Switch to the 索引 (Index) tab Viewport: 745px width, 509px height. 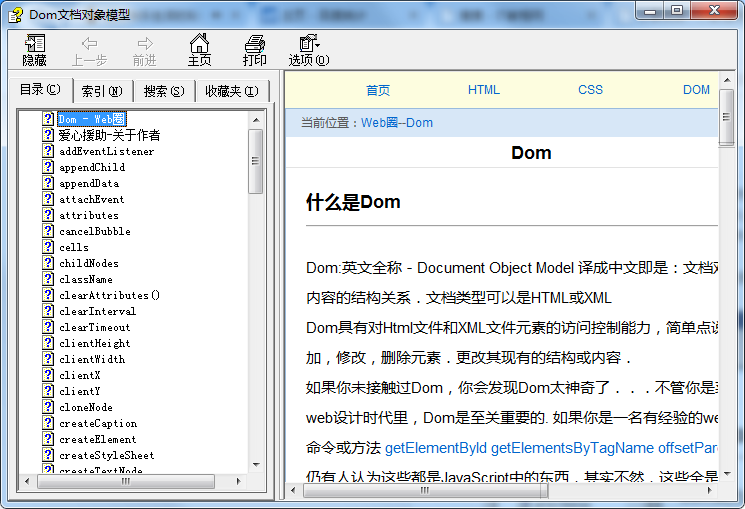coord(102,91)
